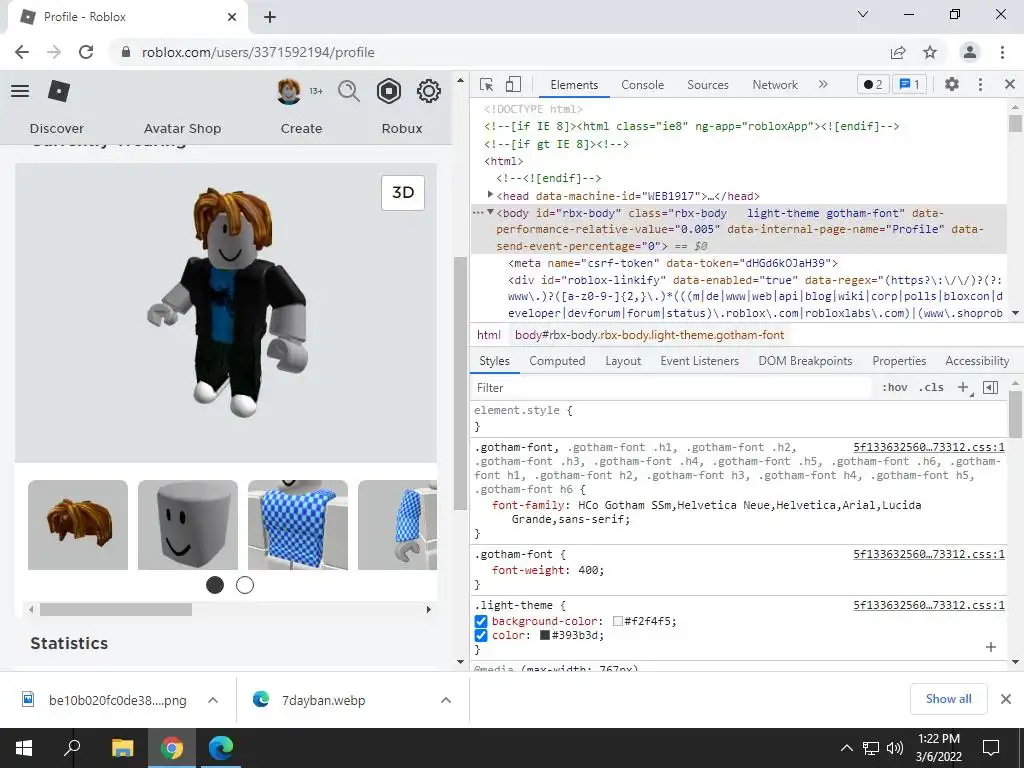Open the Roblox hamburger navigation menu
The height and width of the screenshot is (768, 1024).
[x=20, y=91]
